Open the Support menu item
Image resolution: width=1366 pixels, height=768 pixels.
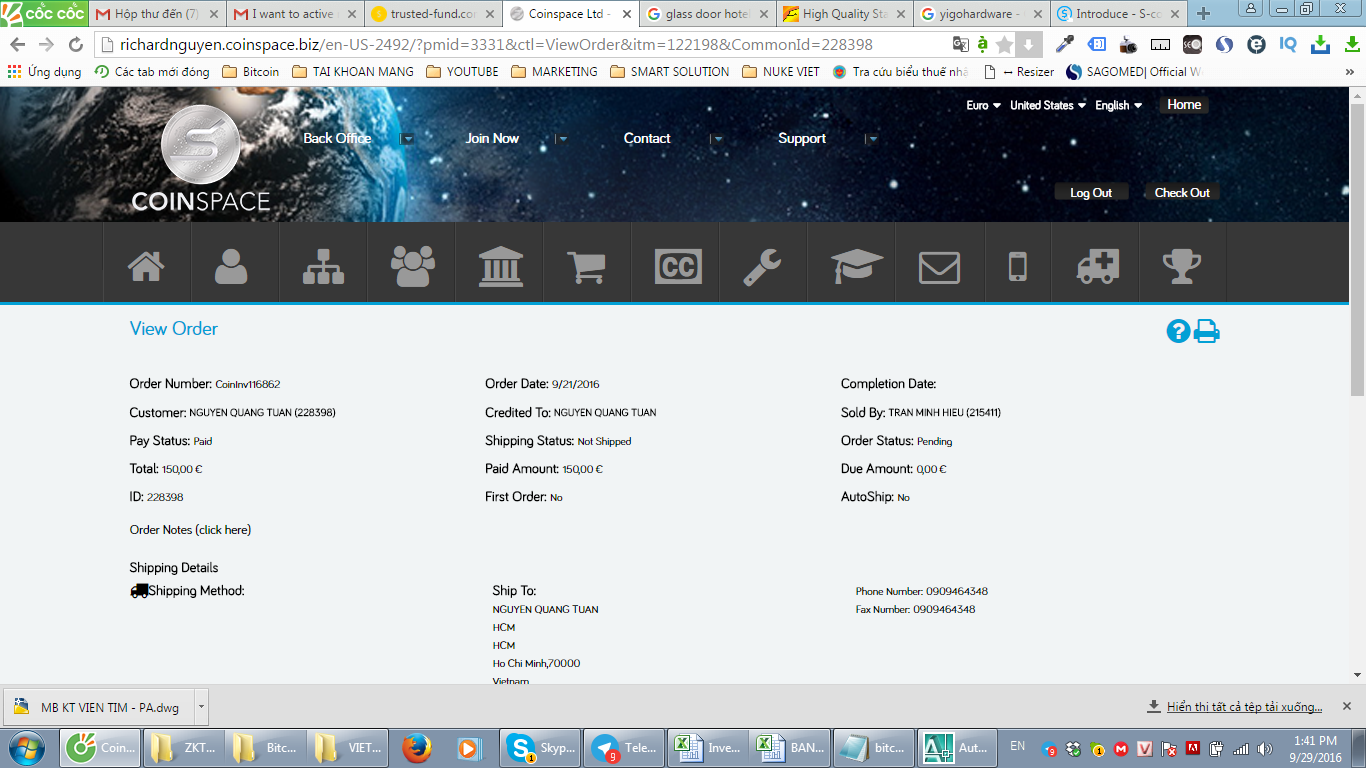point(802,138)
